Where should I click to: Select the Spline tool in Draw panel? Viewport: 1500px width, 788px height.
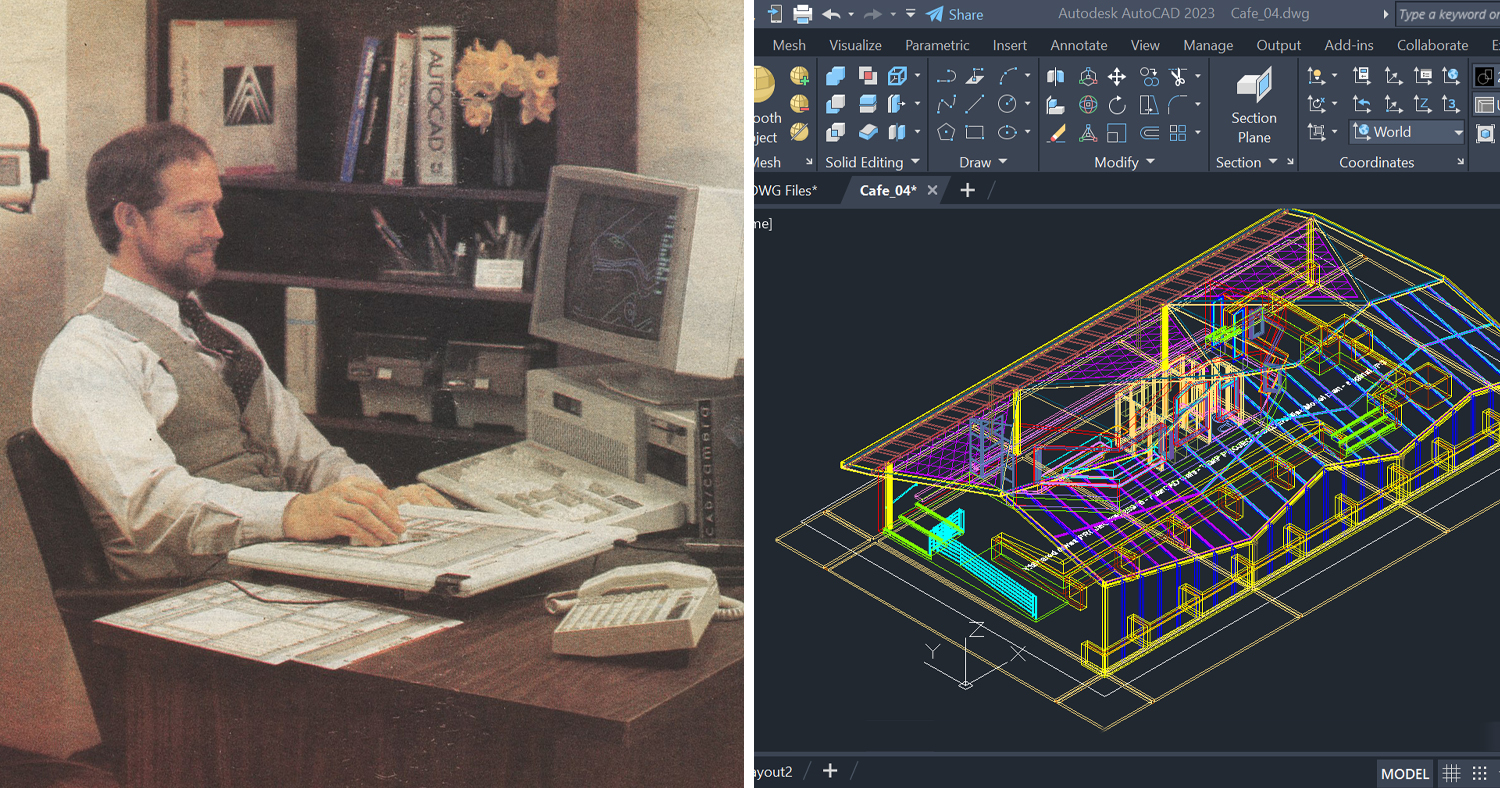(946, 104)
